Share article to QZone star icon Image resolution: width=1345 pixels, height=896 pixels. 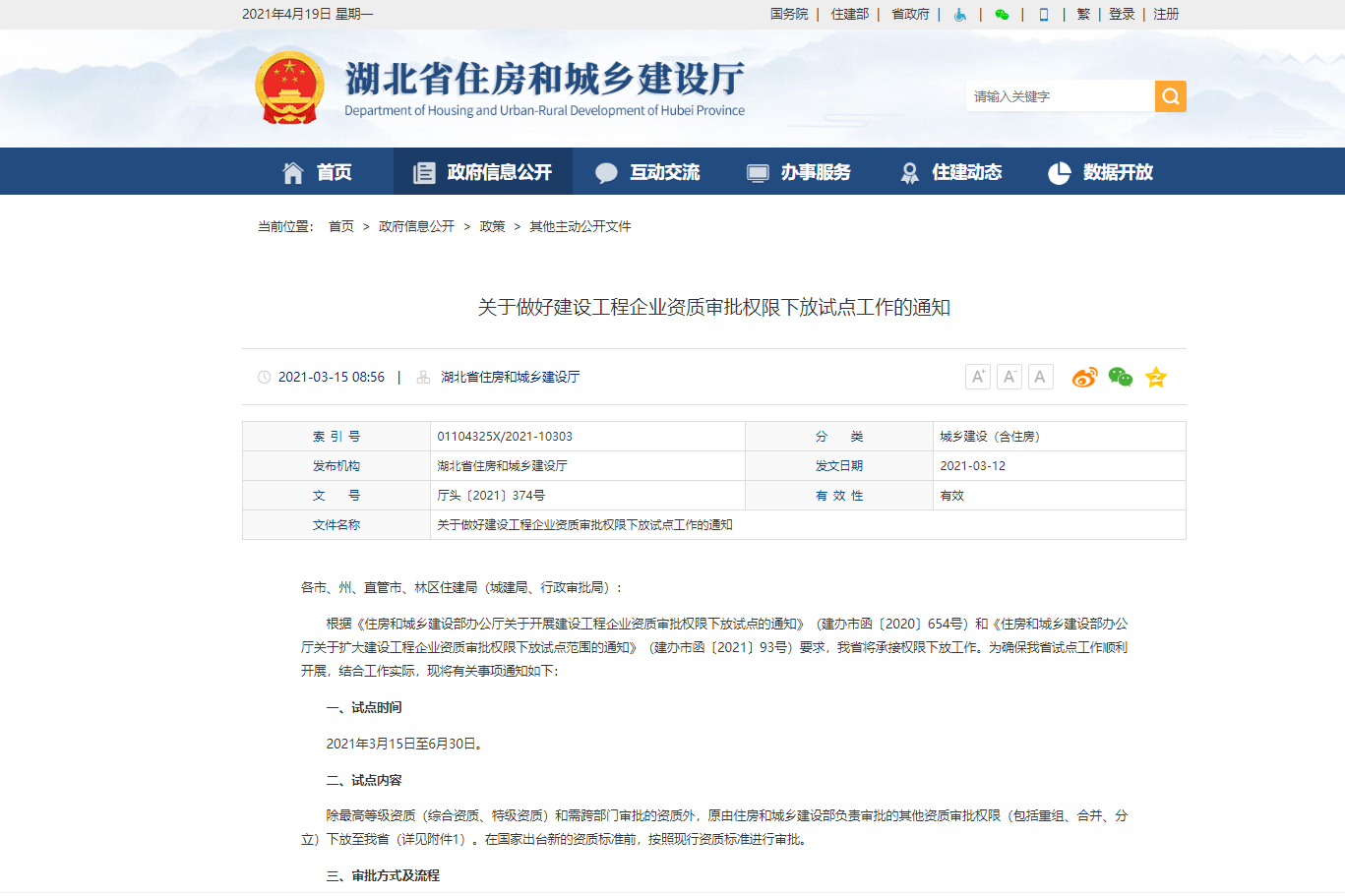point(1155,378)
